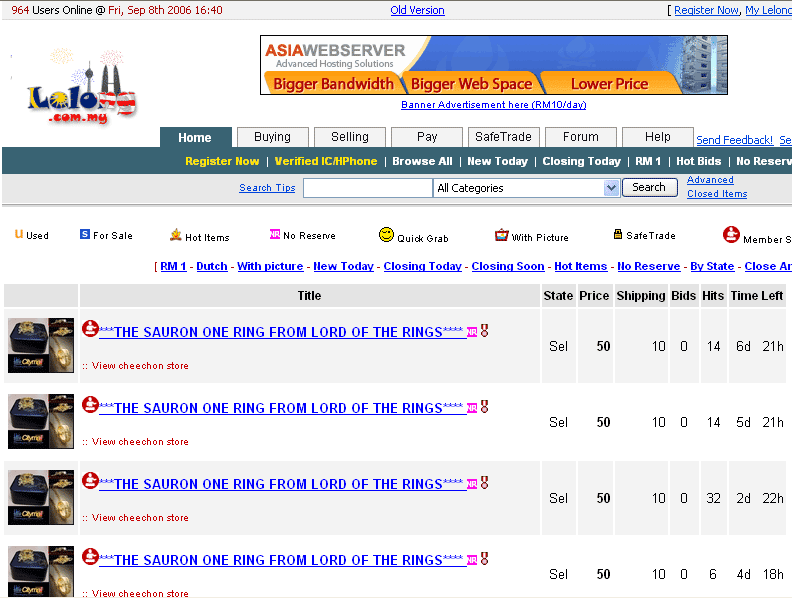This screenshot has width=792, height=598.
Task: Click the No Reserve legend icon
Action: (274, 235)
